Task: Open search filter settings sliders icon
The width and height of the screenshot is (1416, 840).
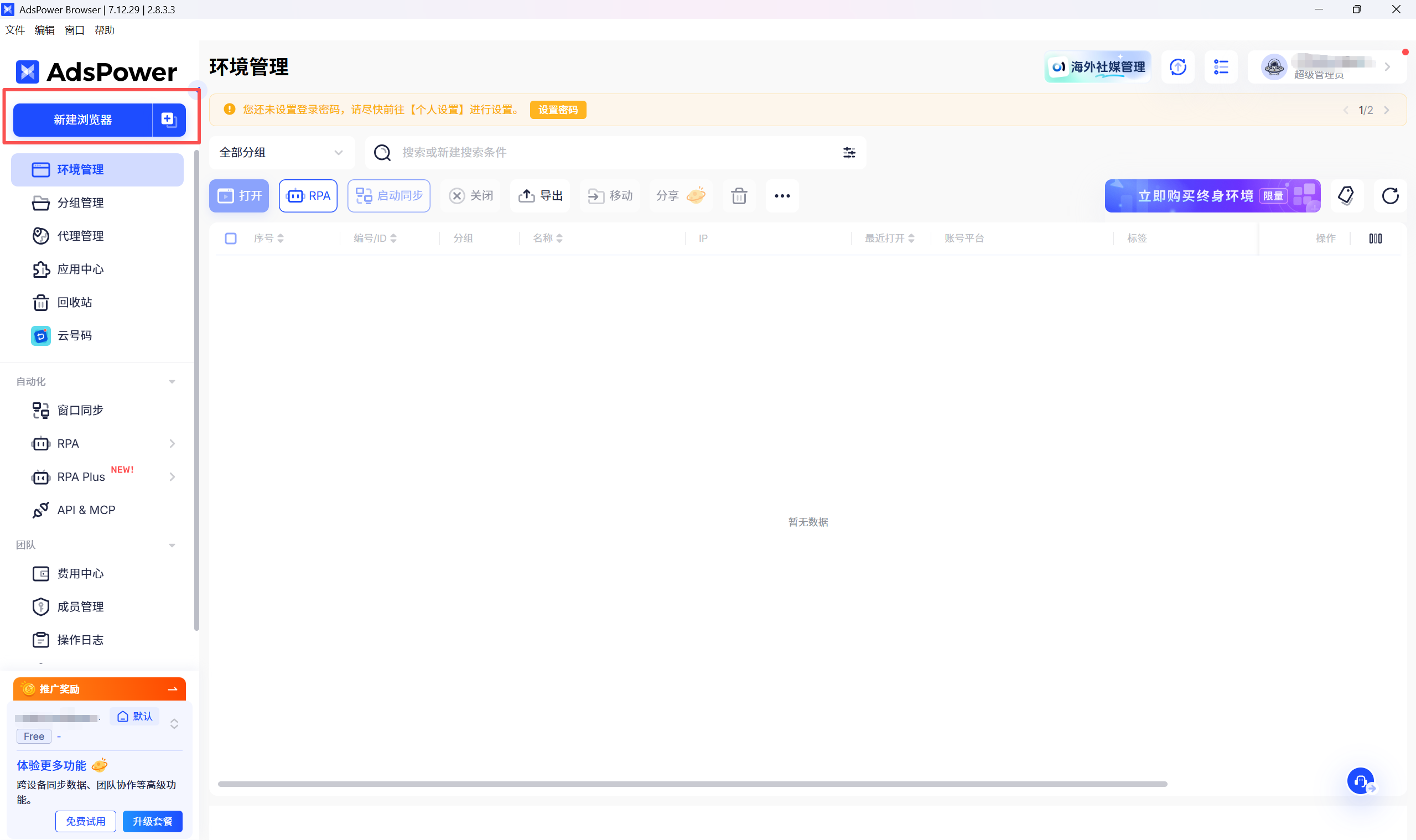Action: click(x=848, y=152)
